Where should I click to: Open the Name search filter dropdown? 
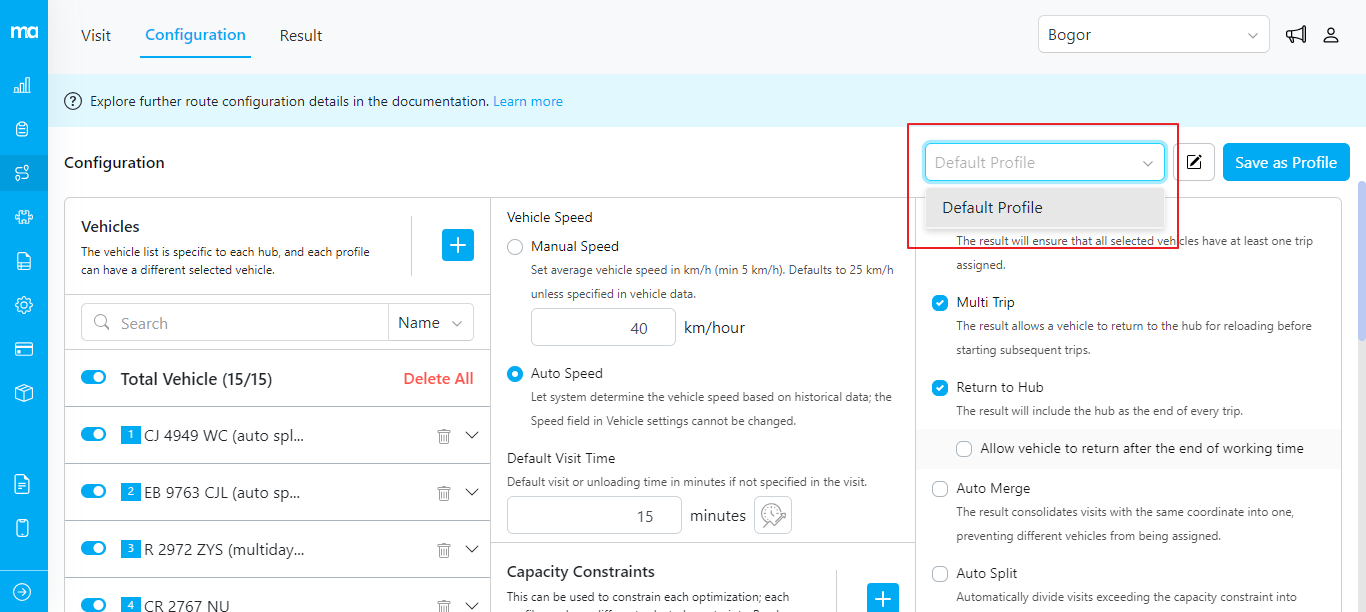point(431,323)
